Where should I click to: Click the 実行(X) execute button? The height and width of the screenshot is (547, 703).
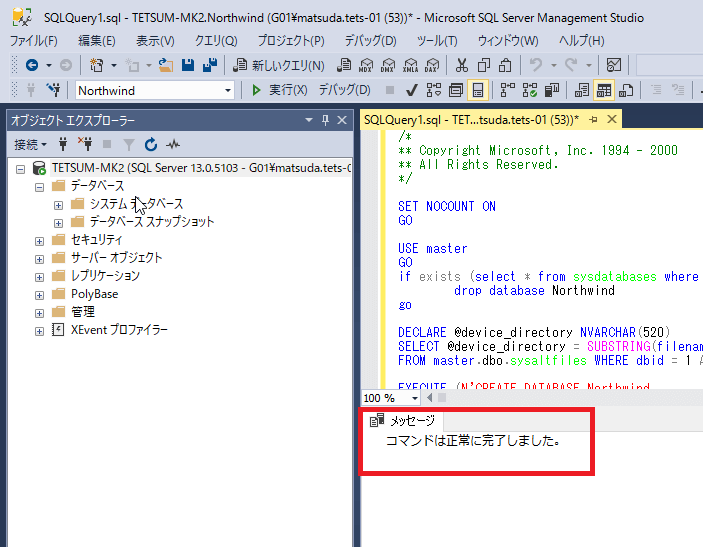coord(279,90)
